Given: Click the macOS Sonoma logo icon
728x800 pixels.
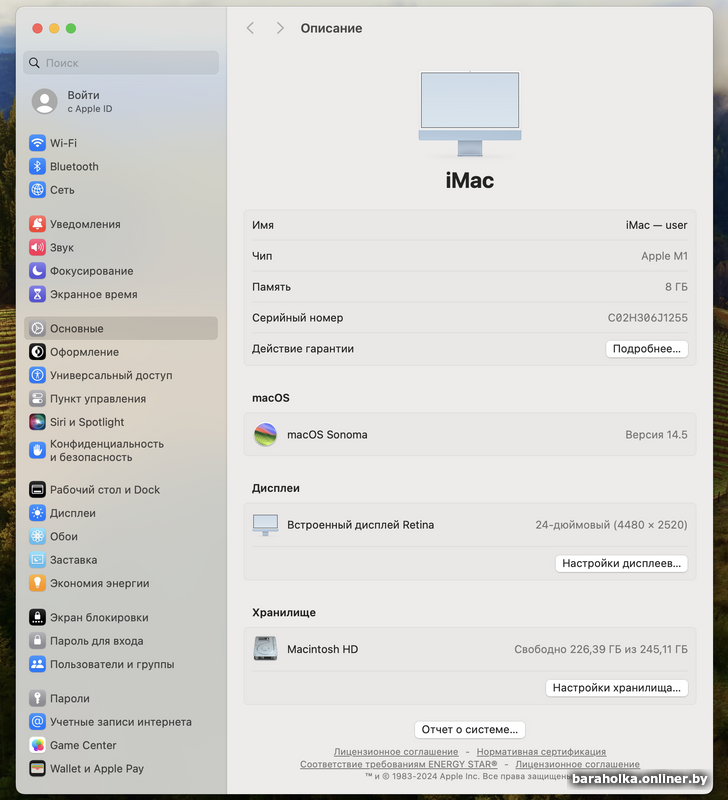Looking at the screenshot, I should pos(265,435).
